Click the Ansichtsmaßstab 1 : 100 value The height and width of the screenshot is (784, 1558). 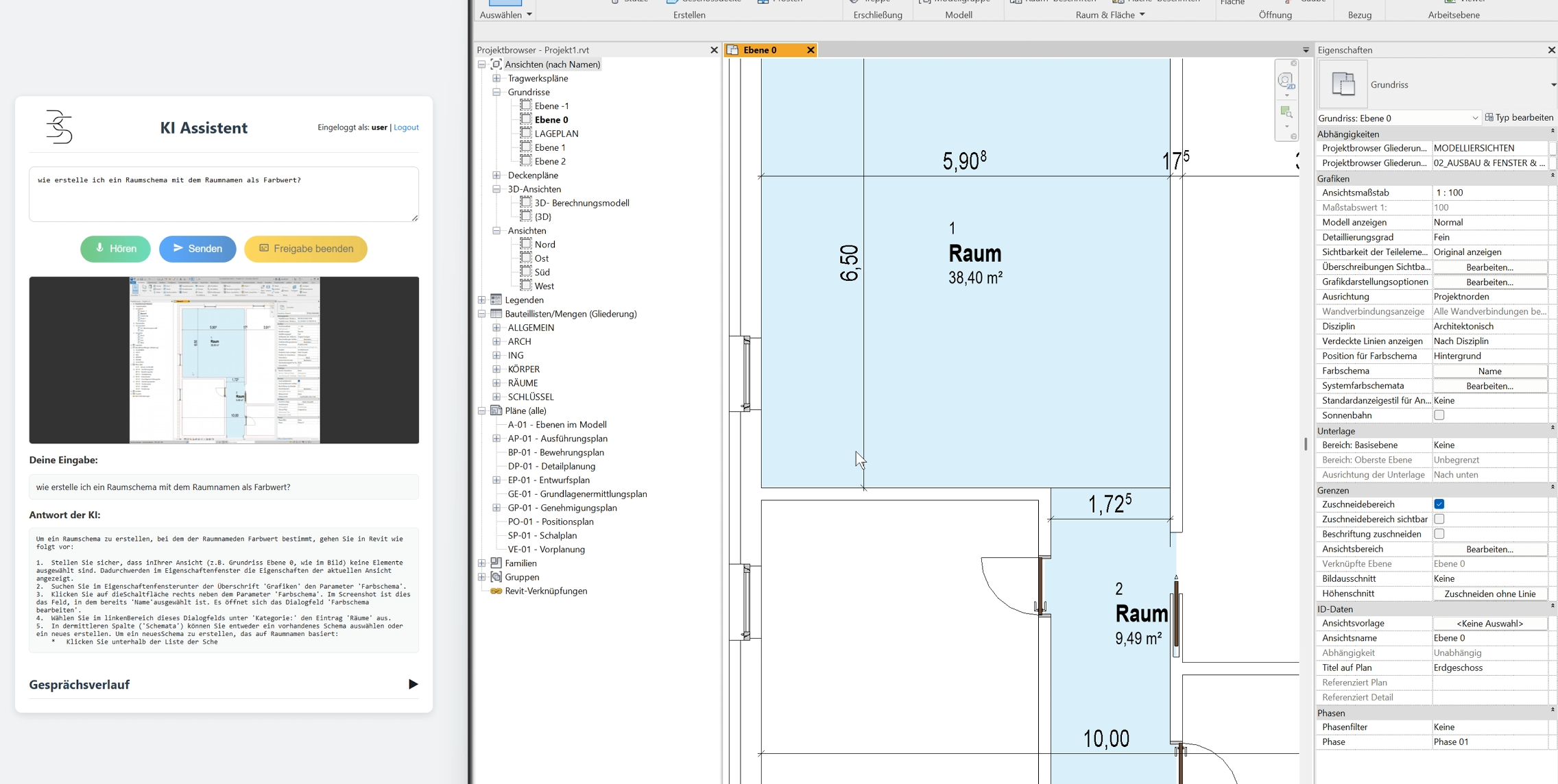1489,193
